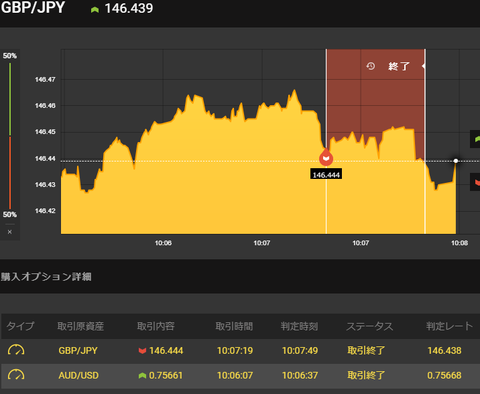Click the gauge type icon in GBP/JPY row

[16, 350]
